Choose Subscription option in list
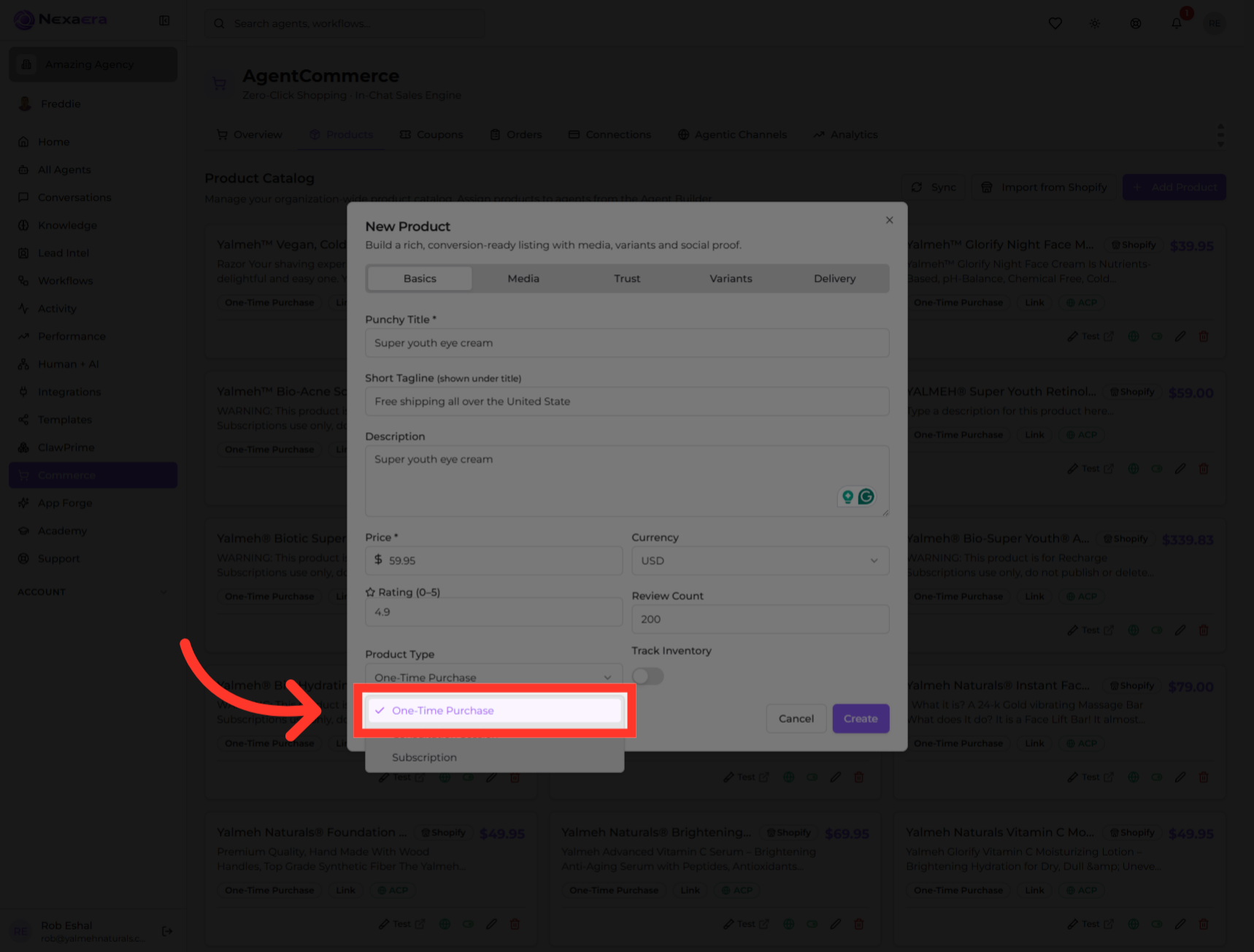1254x952 pixels. [x=494, y=757]
